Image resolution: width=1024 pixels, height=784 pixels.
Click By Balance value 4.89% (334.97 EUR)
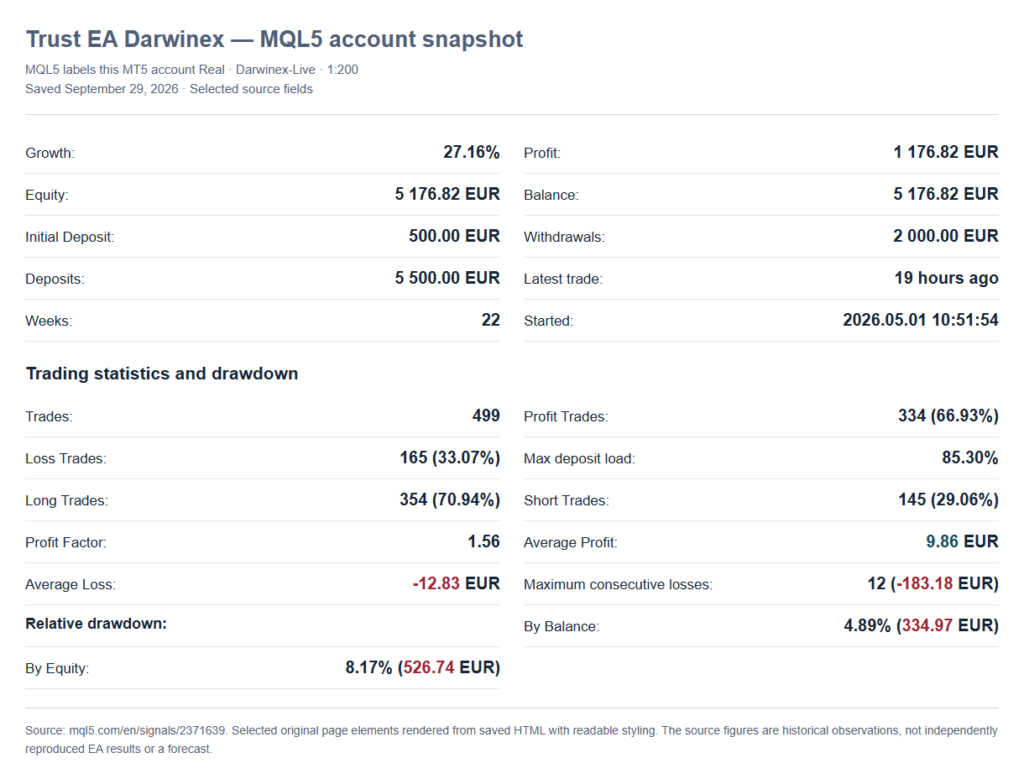point(921,625)
